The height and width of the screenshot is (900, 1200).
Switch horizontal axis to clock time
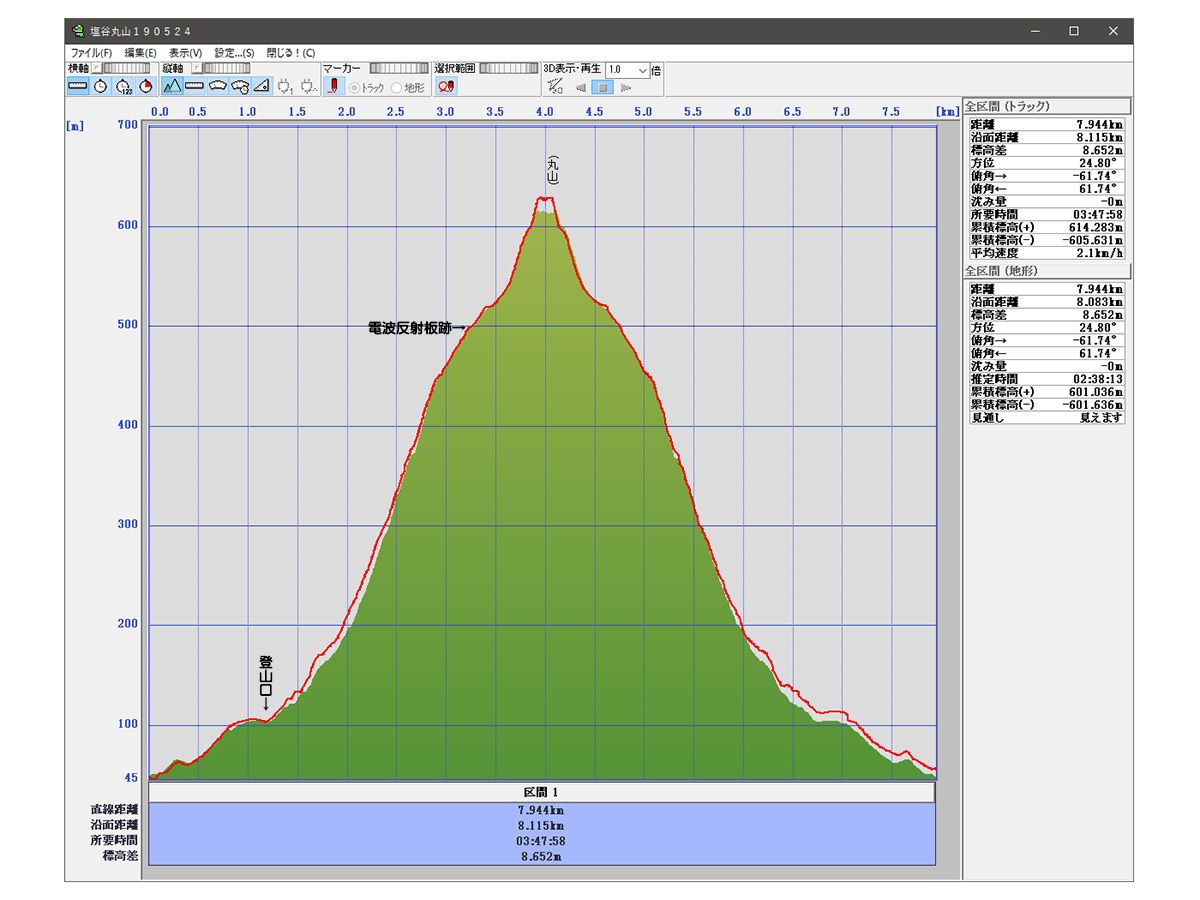click(x=101, y=87)
